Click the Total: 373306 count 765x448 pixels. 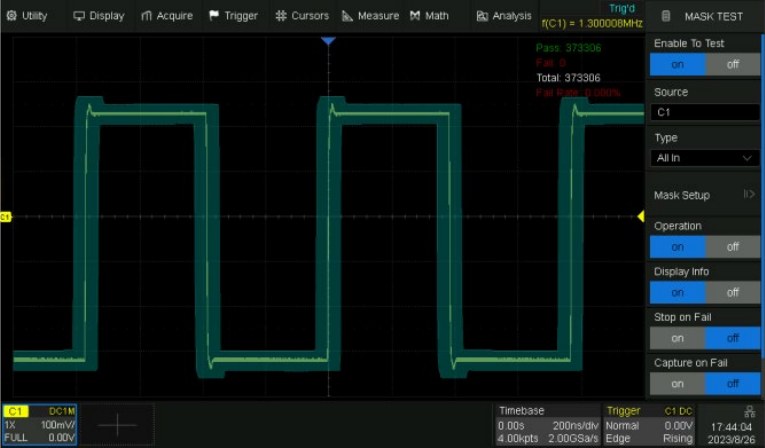[x=568, y=78]
